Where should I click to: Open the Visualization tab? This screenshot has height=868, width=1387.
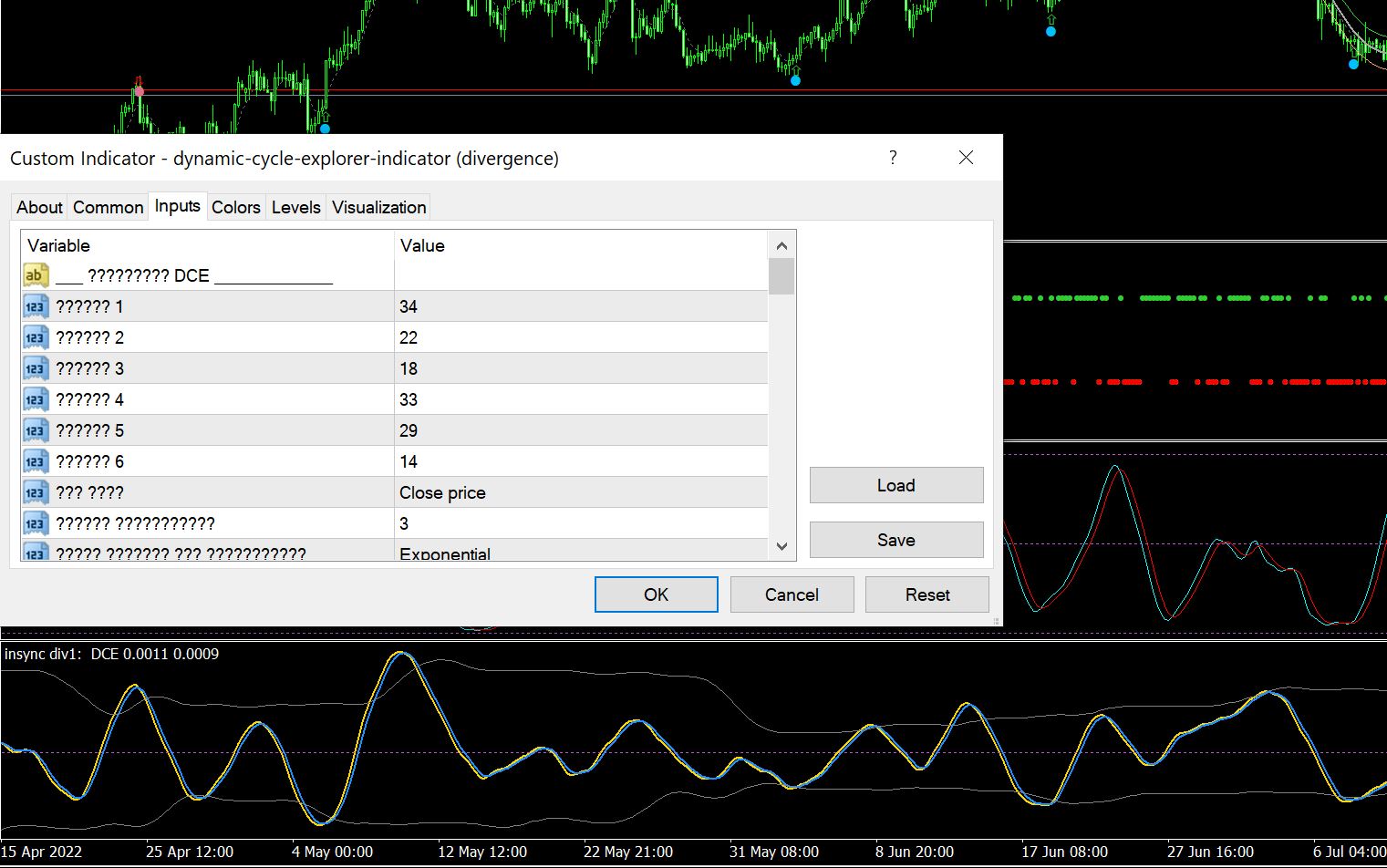(x=378, y=207)
